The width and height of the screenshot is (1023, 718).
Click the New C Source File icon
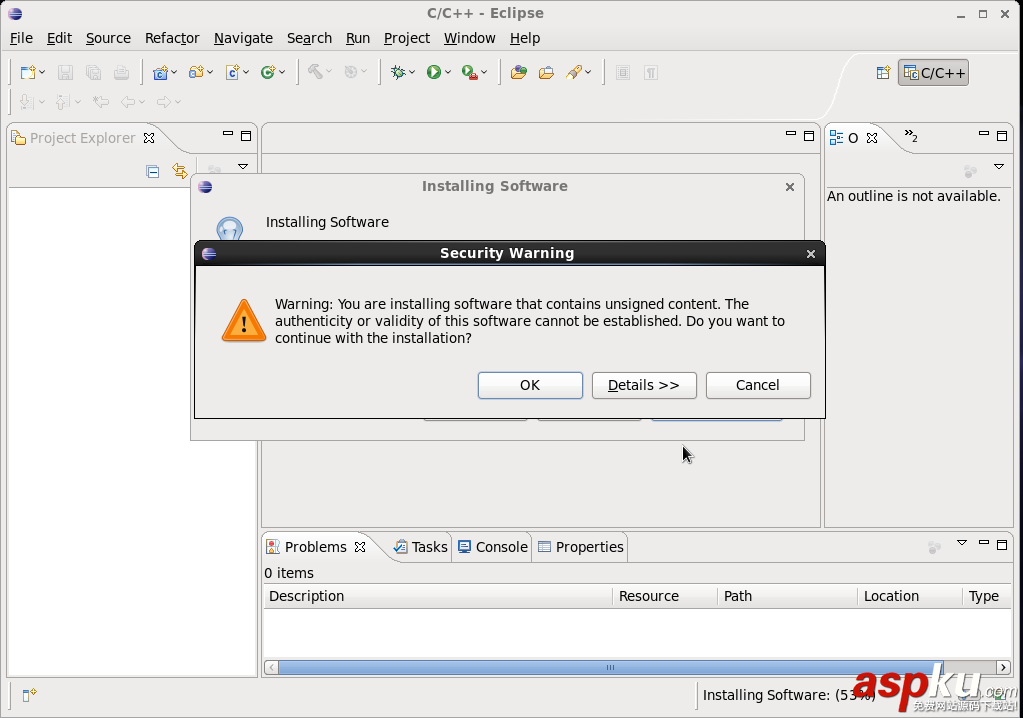click(x=232, y=72)
